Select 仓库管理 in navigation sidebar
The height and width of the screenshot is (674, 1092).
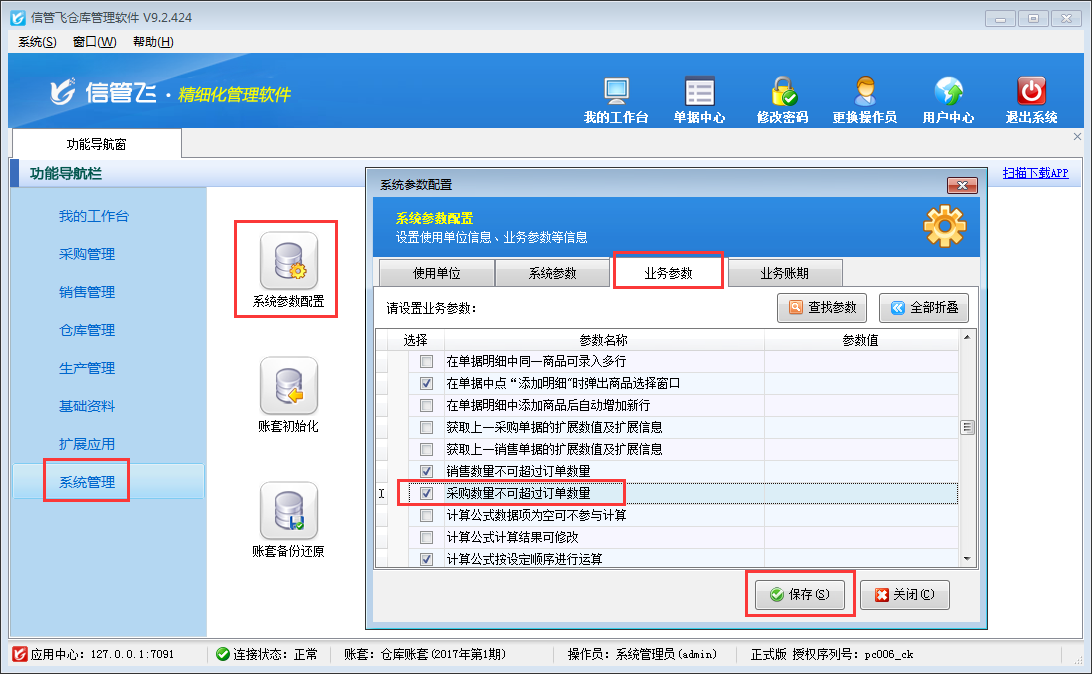pos(87,330)
